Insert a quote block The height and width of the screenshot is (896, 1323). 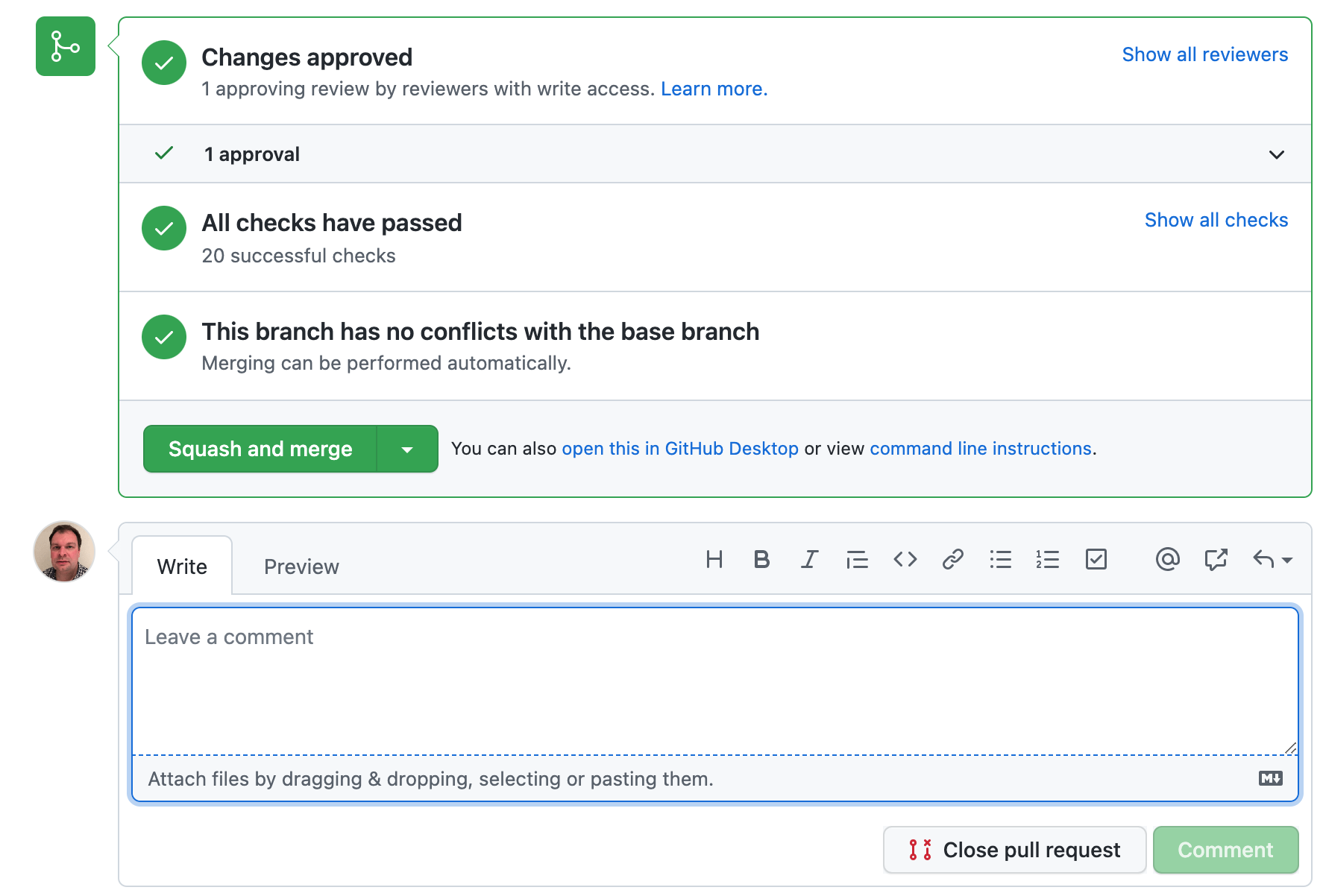click(x=857, y=559)
